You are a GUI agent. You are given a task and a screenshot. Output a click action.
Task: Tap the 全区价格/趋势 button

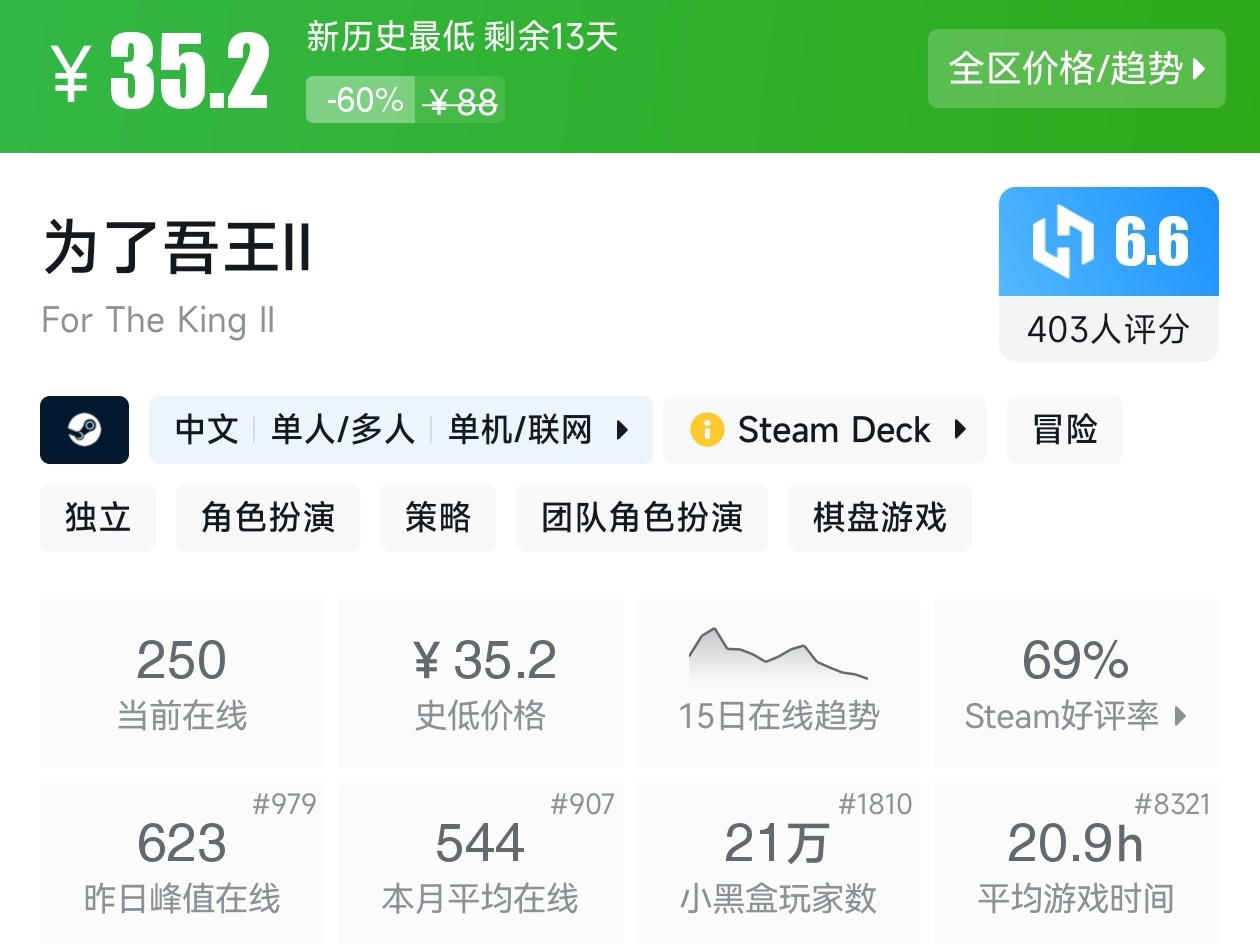[1075, 69]
